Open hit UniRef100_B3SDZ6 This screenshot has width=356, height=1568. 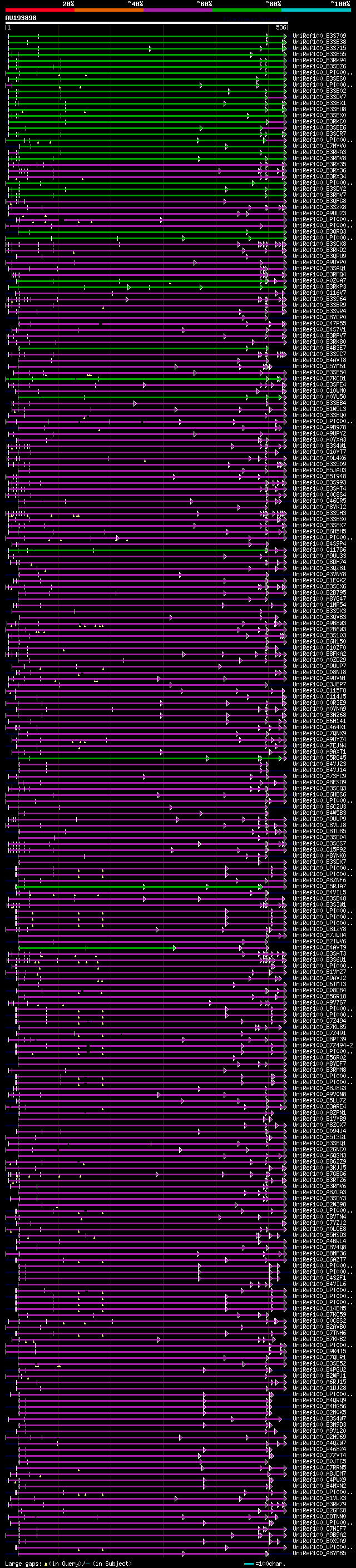click(319, 66)
